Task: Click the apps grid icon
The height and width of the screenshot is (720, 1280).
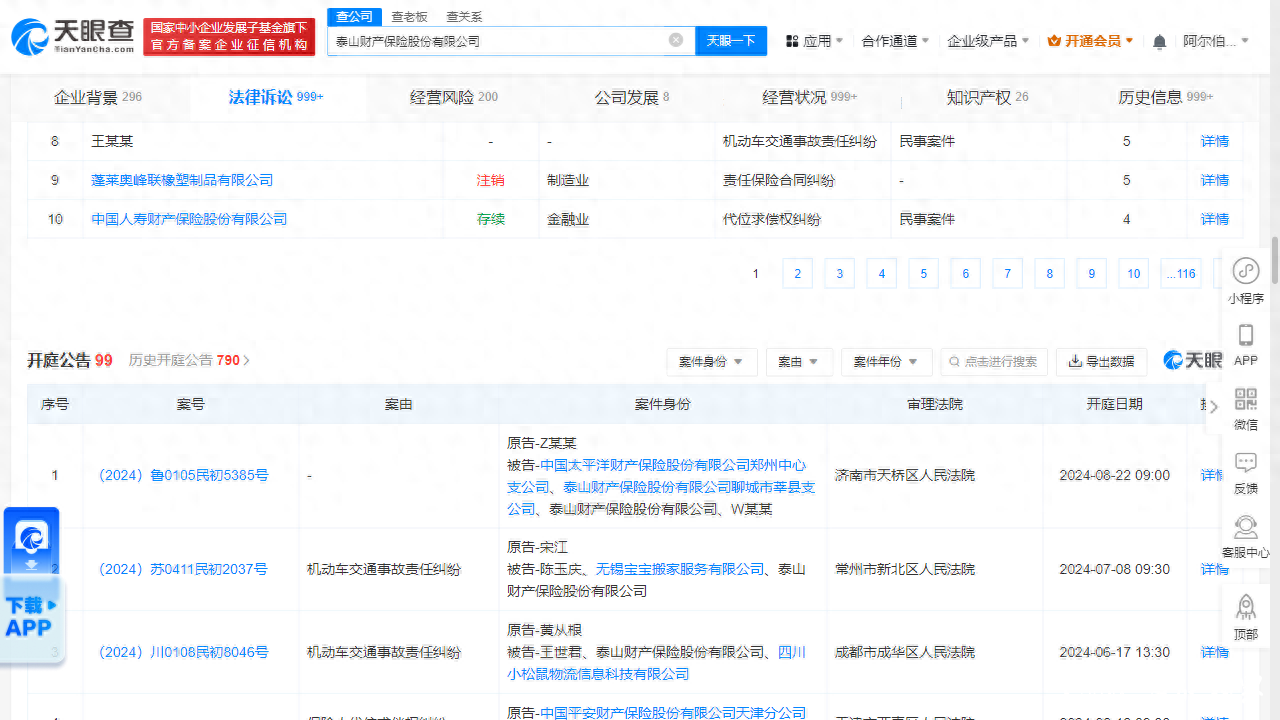Action: (792, 41)
